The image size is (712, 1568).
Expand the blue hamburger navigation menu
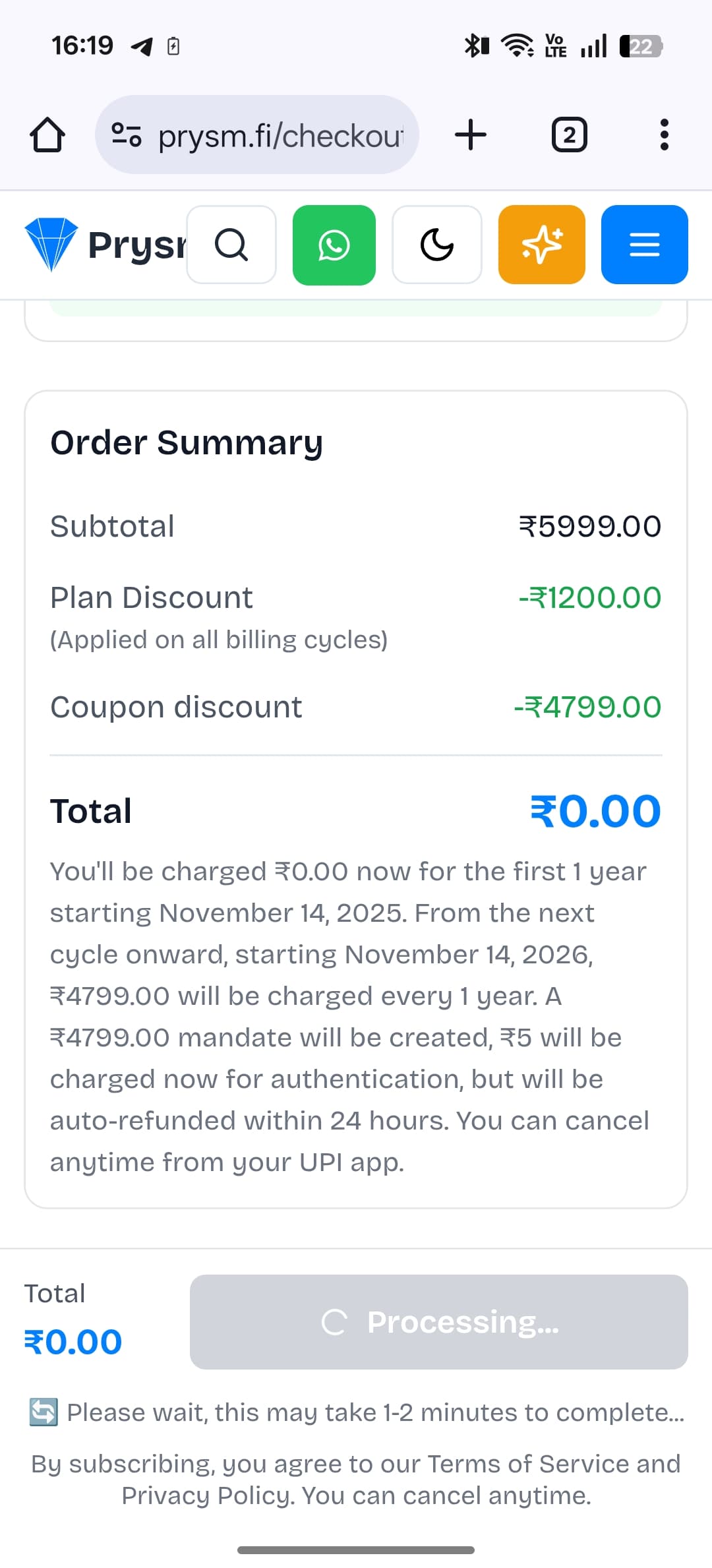(645, 245)
